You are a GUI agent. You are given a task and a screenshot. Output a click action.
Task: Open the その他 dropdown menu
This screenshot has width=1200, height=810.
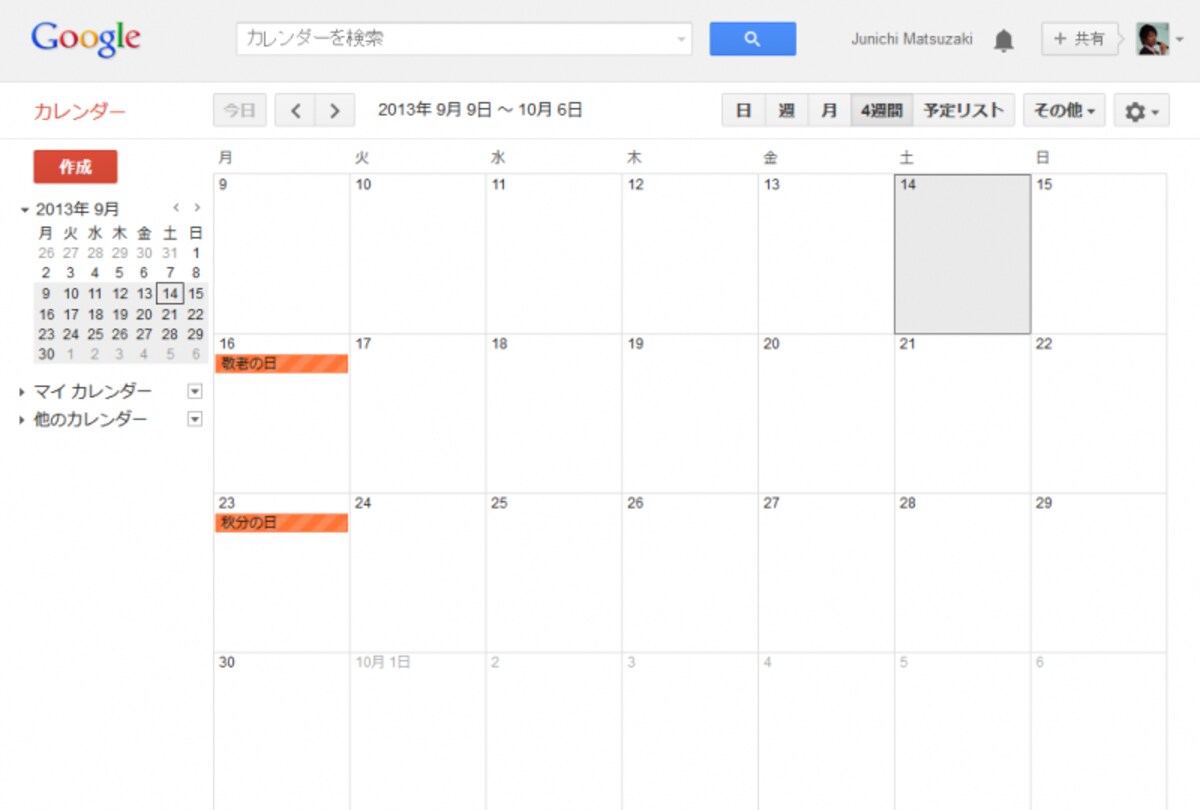point(1064,111)
